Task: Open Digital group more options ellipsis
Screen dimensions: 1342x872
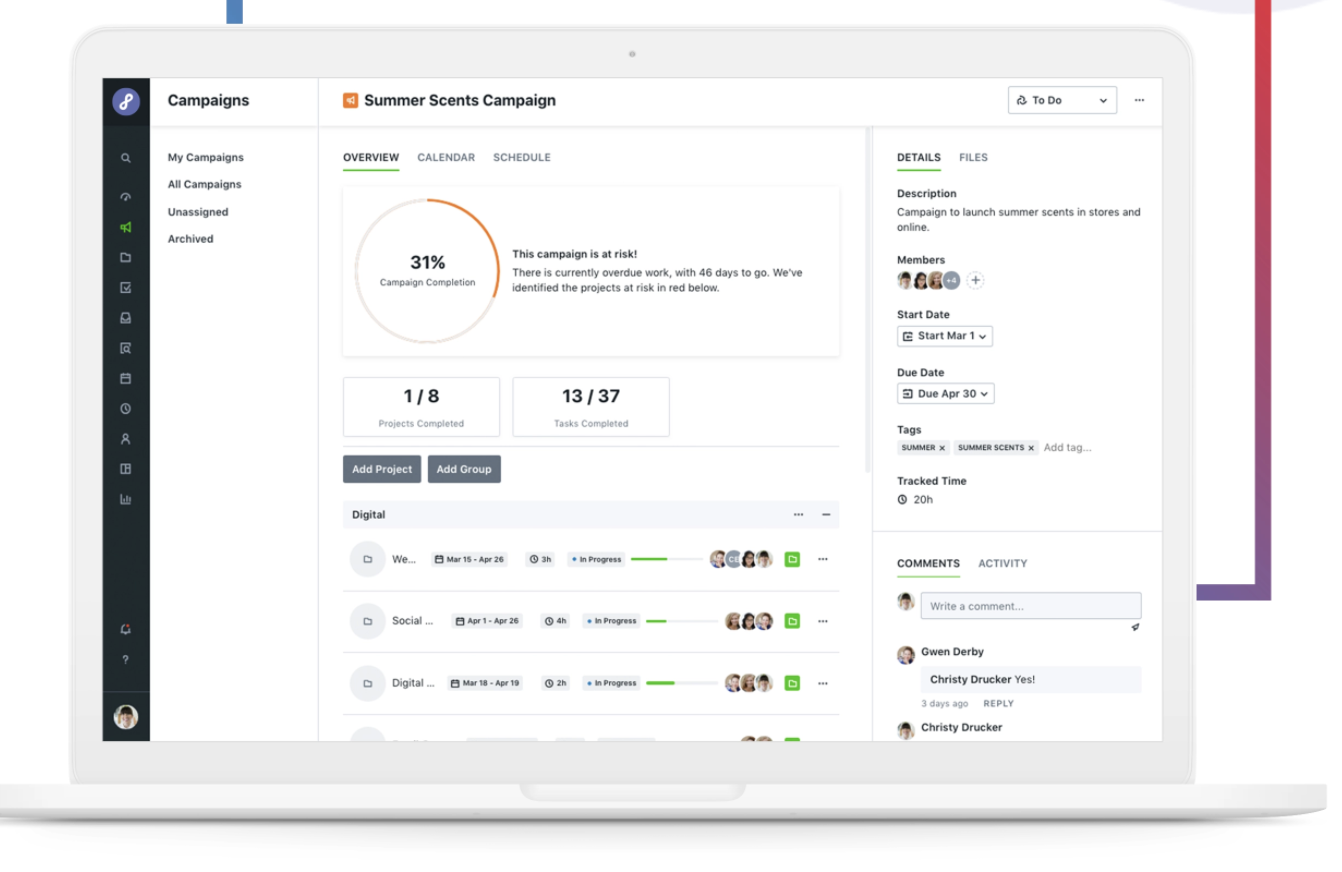Action: tap(798, 515)
